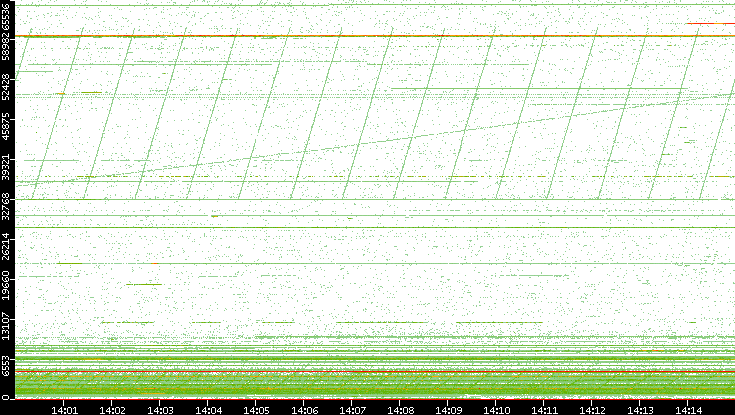This screenshot has width=735, height=415.
Task: Click the 52428 port axis label
Action: click(x=6, y=87)
